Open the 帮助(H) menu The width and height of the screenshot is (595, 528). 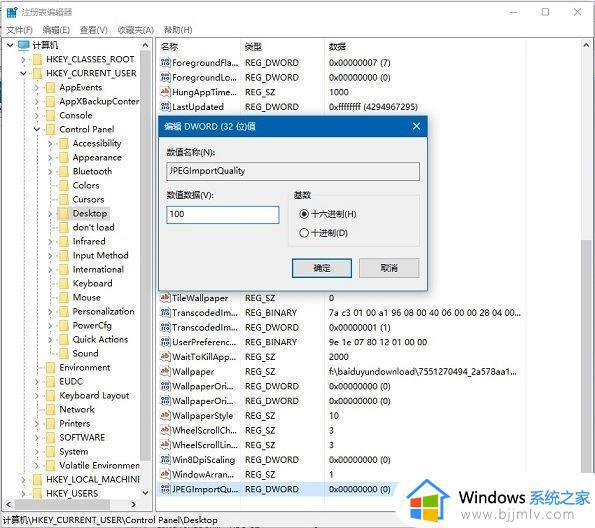click(x=178, y=30)
